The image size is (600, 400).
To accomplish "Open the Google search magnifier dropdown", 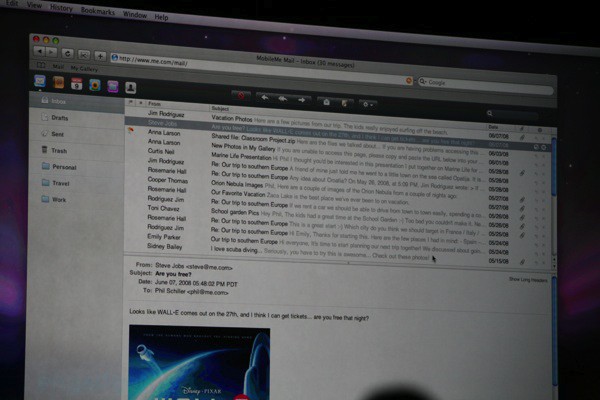I will pyautogui.click(x=423, y=82).
